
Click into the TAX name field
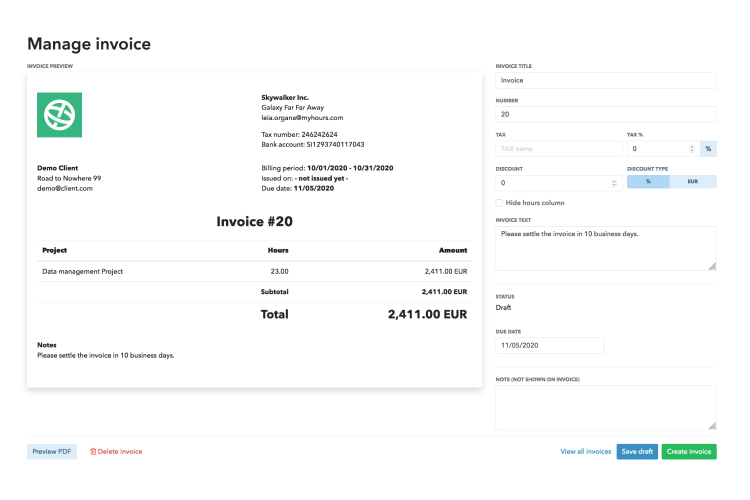tap(559, 149)
